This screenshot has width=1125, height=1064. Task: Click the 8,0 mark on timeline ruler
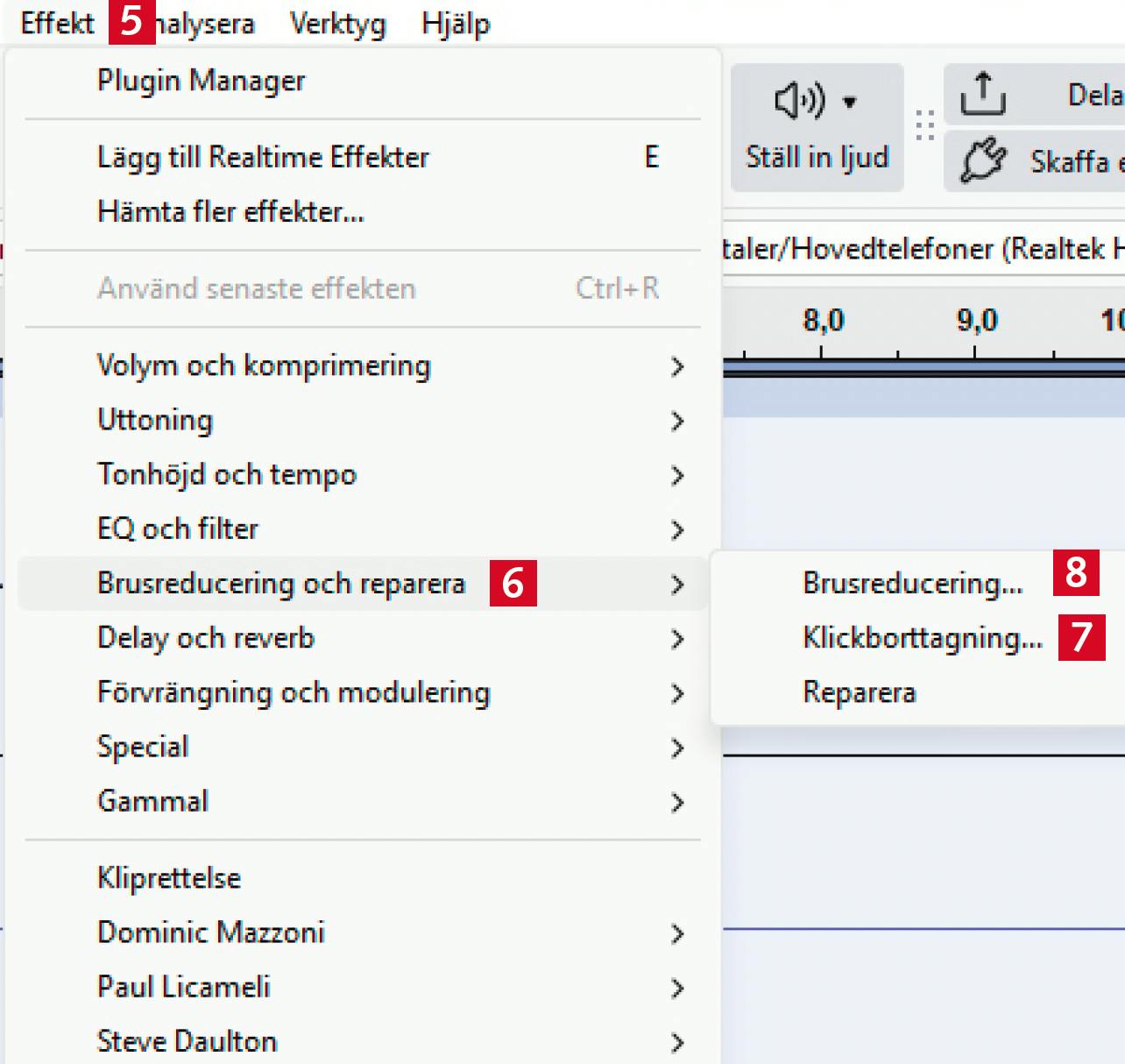tap(823, 322)
